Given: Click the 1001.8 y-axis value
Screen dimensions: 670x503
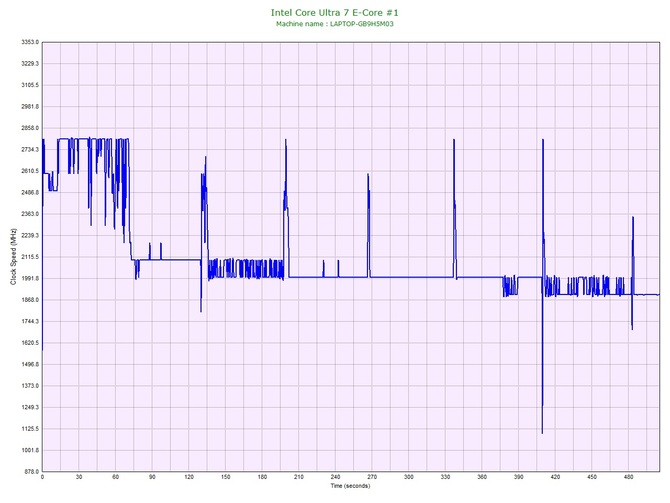Looking at the screenshot, I should click(30, 450).
